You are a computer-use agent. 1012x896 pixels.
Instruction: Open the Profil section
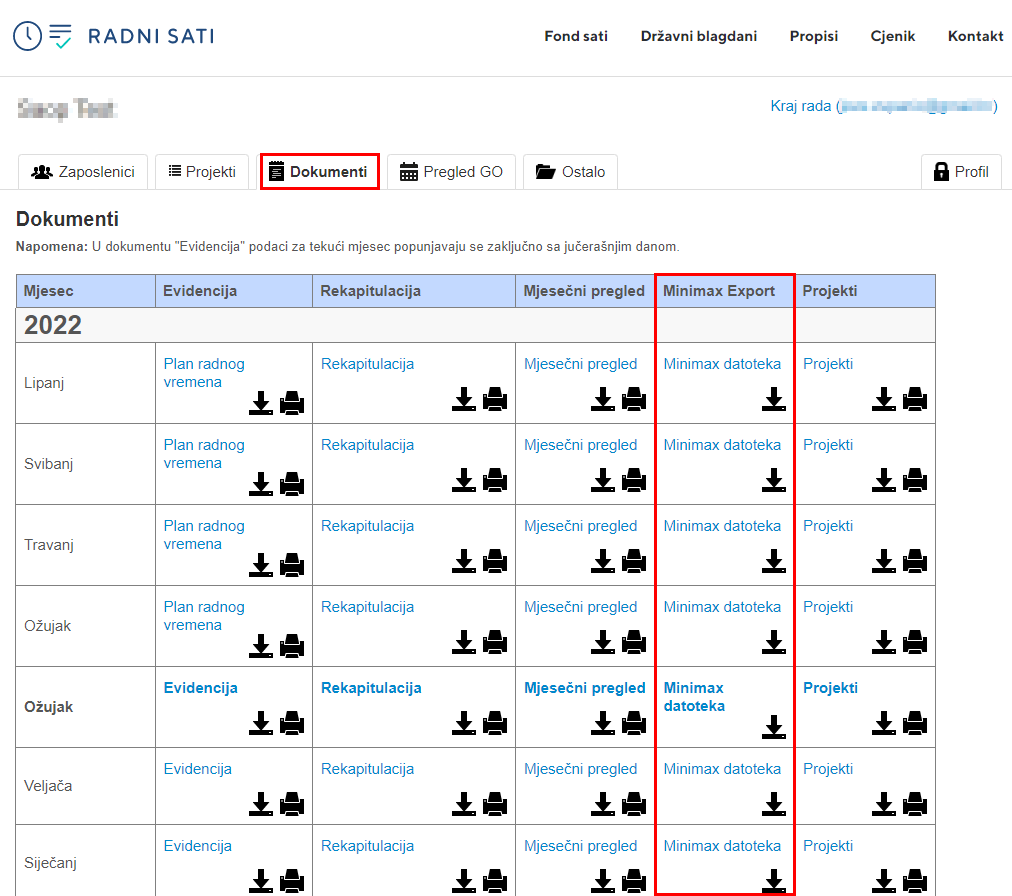pyautogui.click(x=961, y=172)
